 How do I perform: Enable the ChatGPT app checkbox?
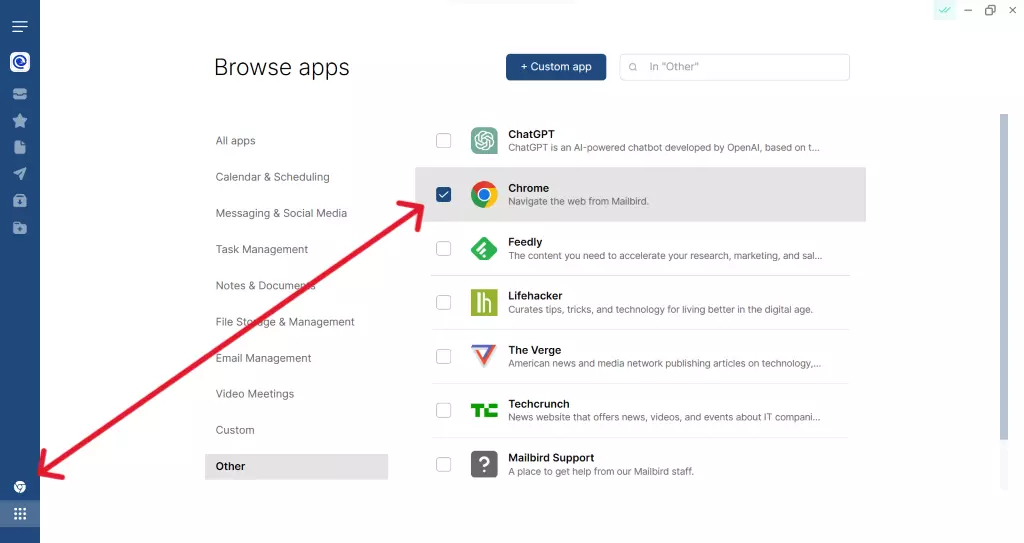444,141
